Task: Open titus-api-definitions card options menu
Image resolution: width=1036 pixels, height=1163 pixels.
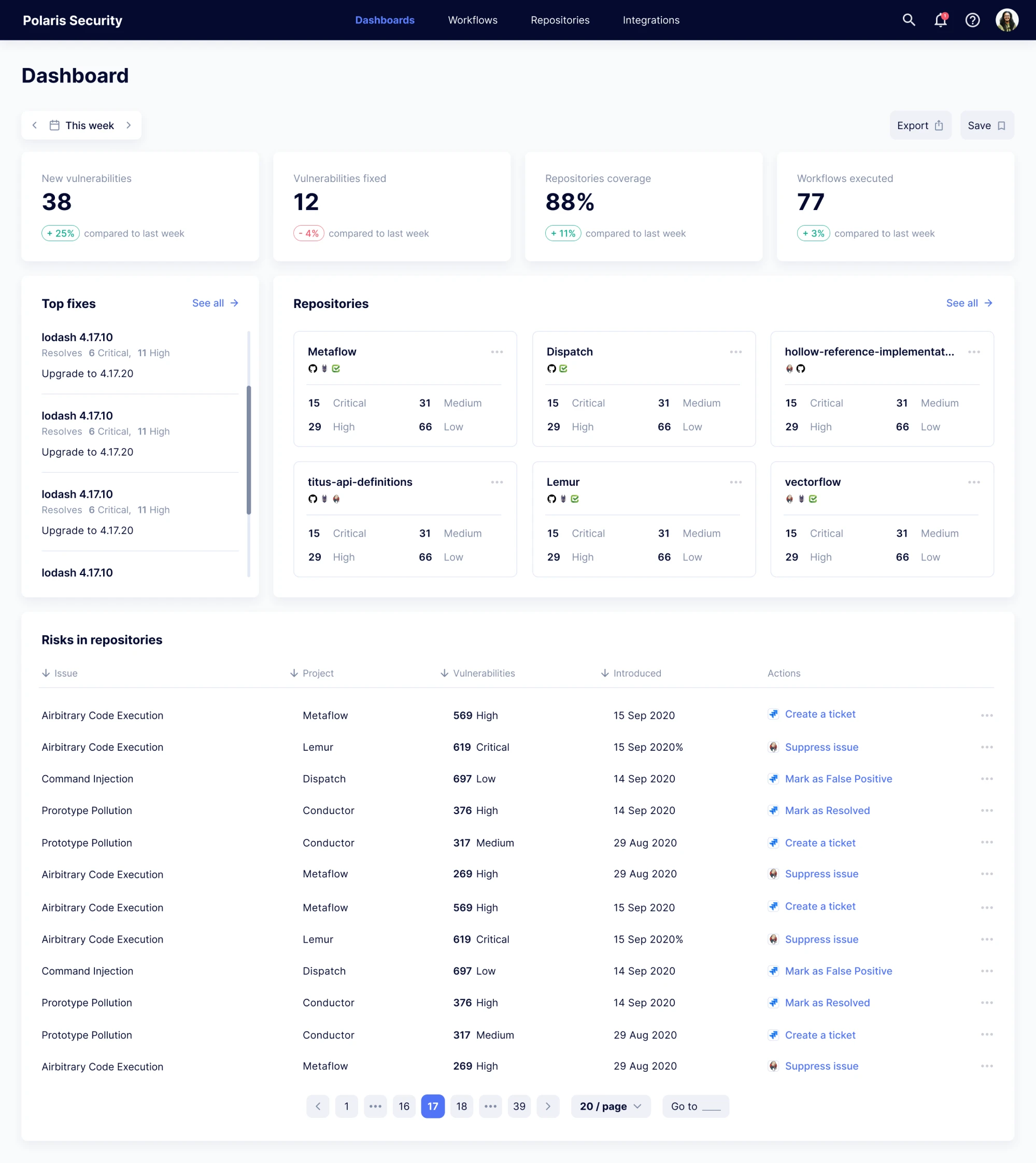Action: tap(497, 482)
